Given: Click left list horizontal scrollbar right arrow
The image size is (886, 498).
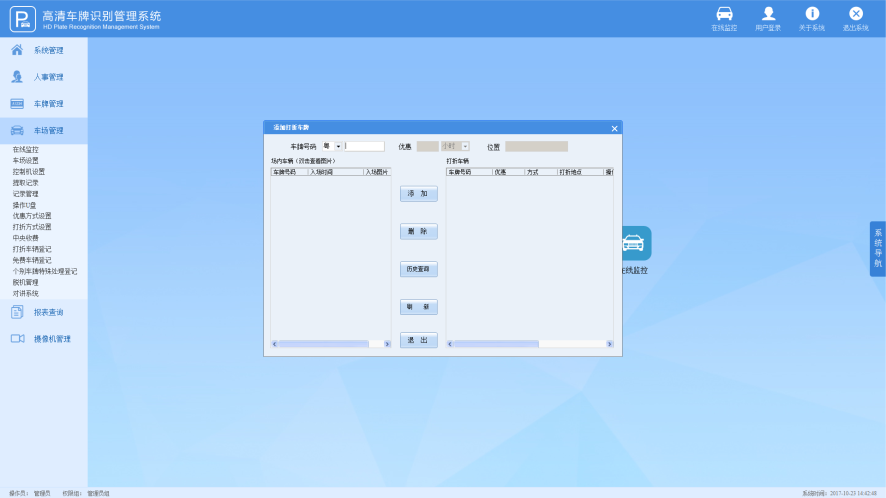Looking at the screenshot, I should (x=387, y=344).
